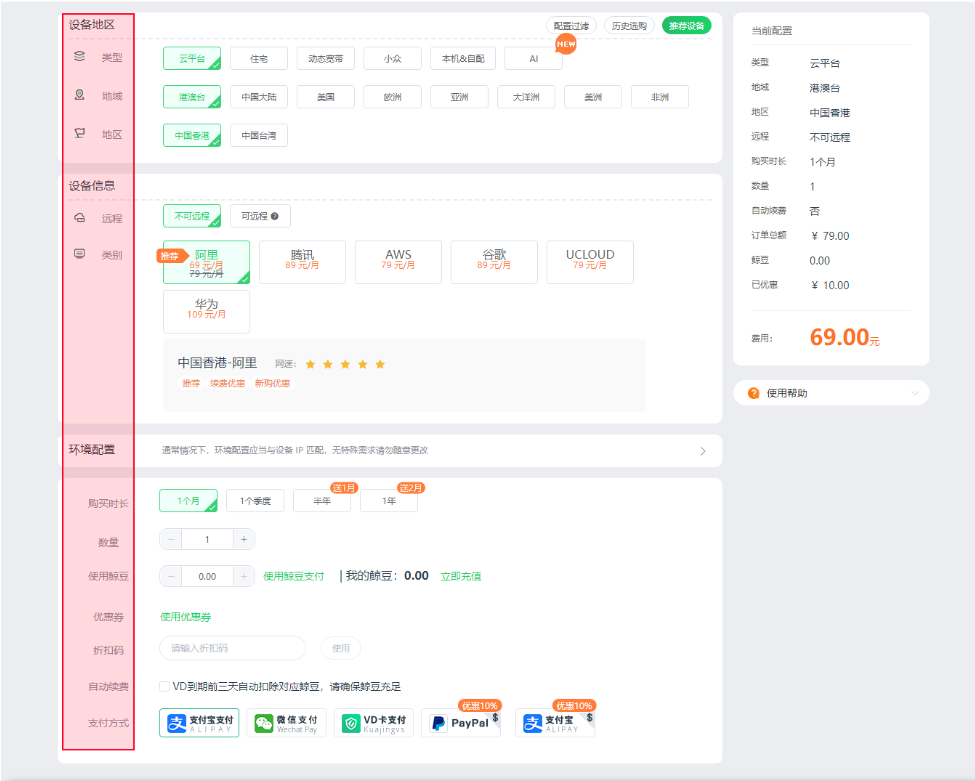Viewport: 975px width, 781px height.
Task: Select the 本机&自配 device type
Action: click(463, 58)
